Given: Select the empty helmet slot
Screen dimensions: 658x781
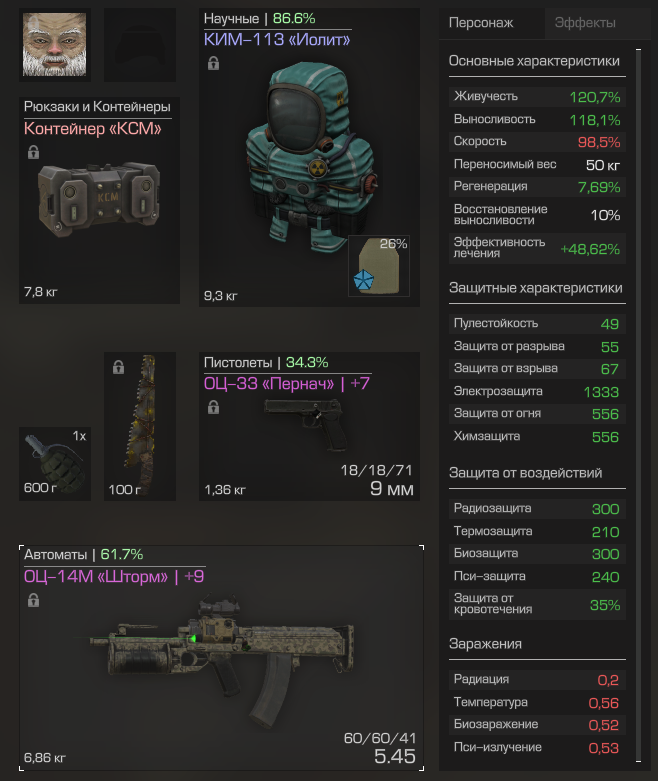Looking at the screenshot, I should 140,44.
